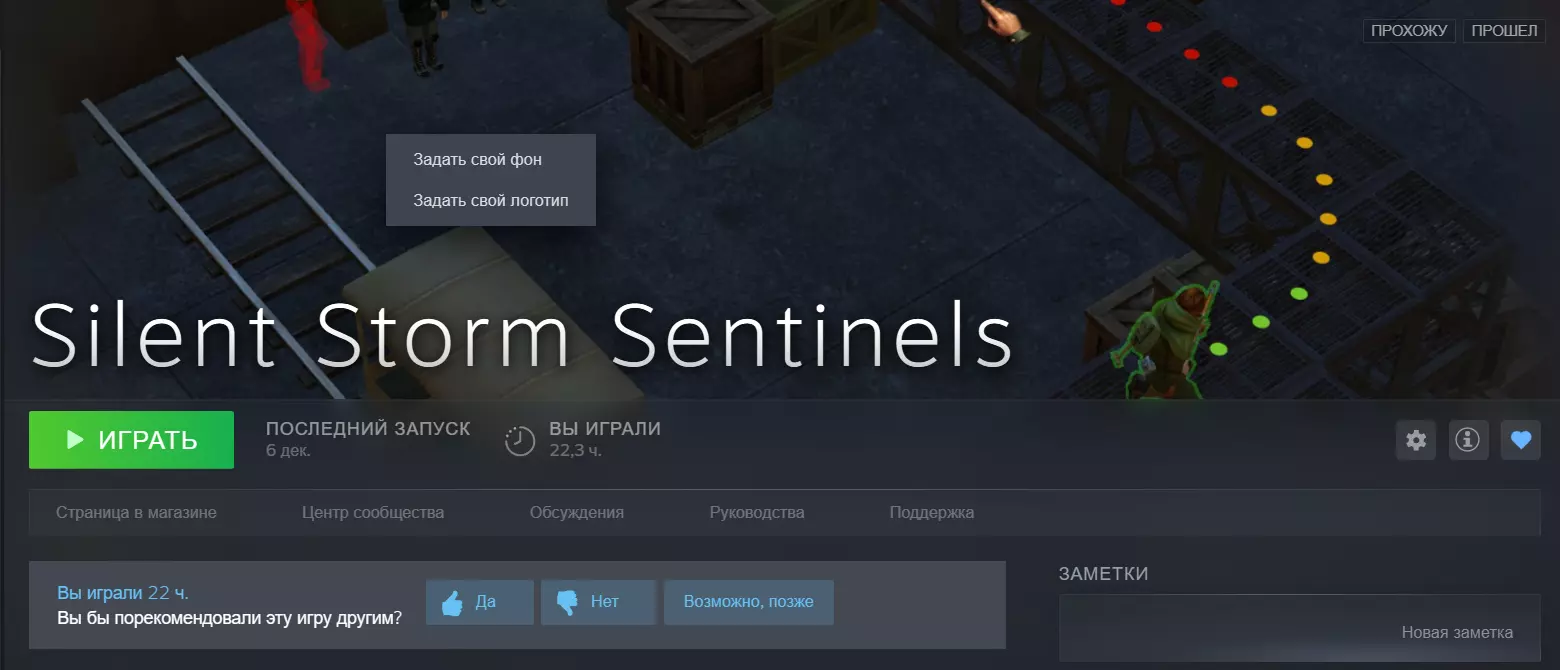Mark the game with the ПРОХОЖУ tag

click(1409, 30)
